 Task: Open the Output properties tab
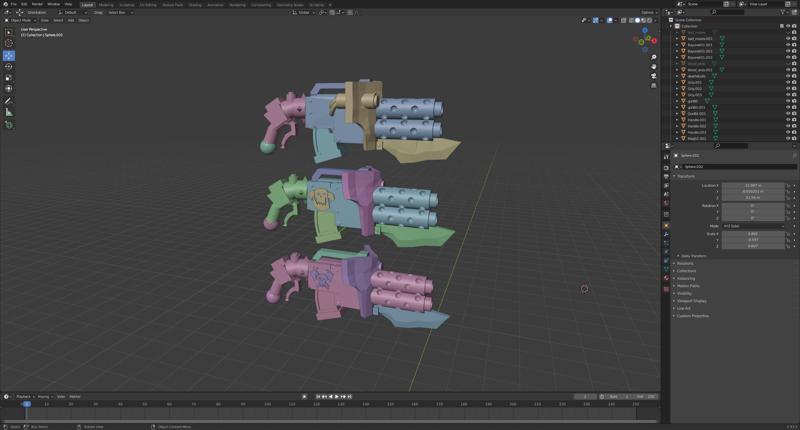[666, 176]
